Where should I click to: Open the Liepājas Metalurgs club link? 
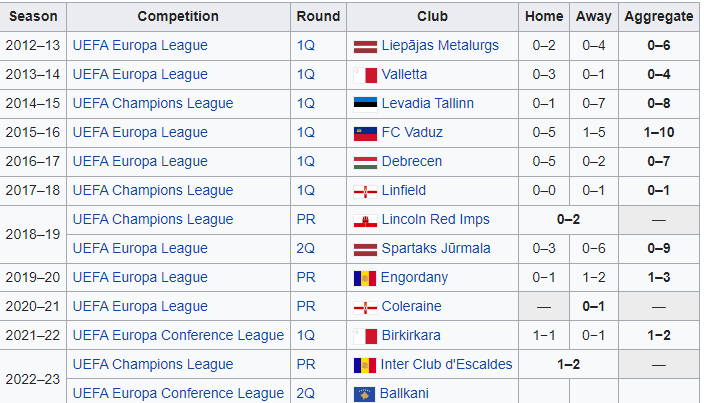[x=440, y=46]
